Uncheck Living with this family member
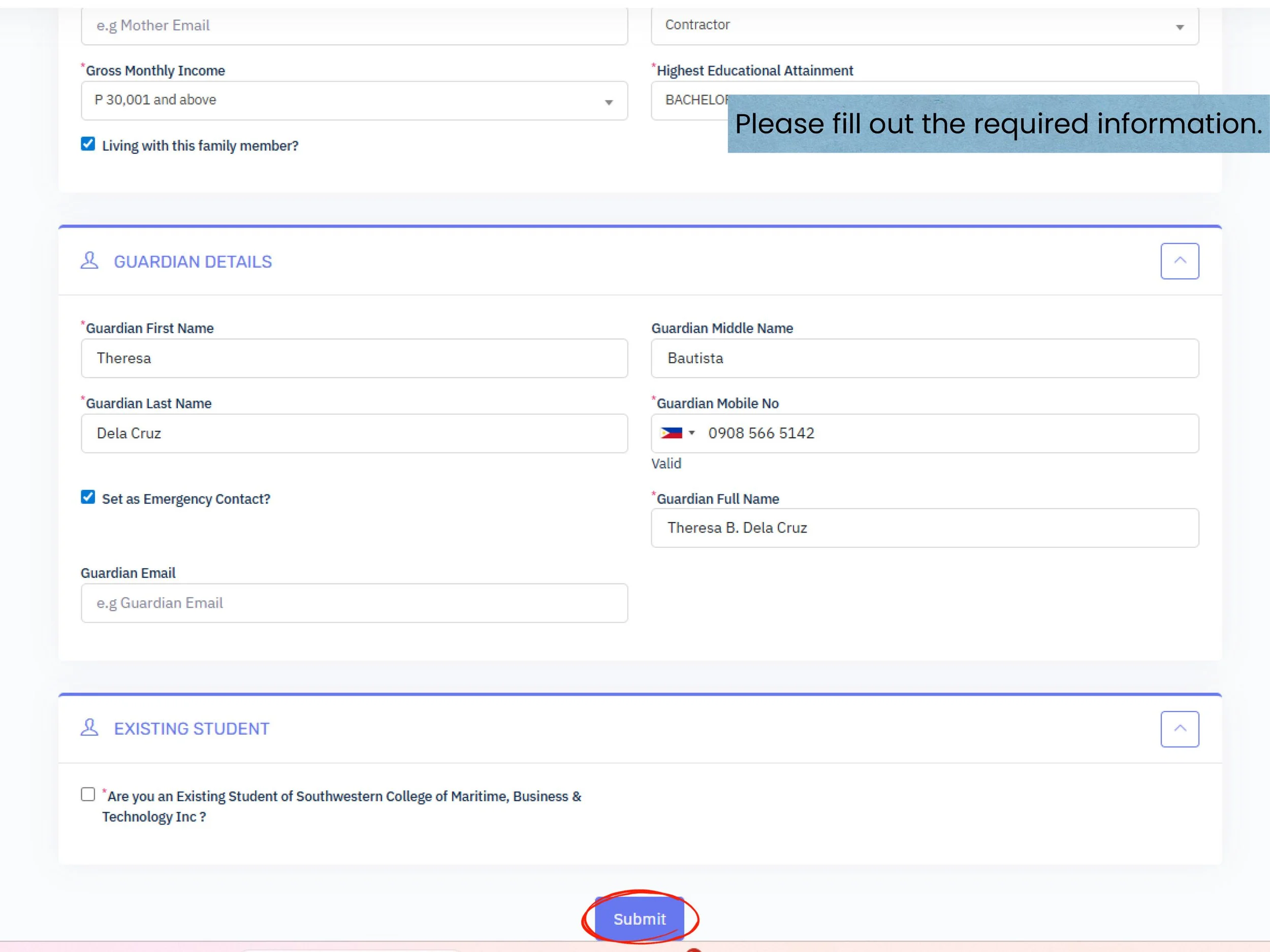The height and width of the screenshot is (952, 1270). [87, 144]
